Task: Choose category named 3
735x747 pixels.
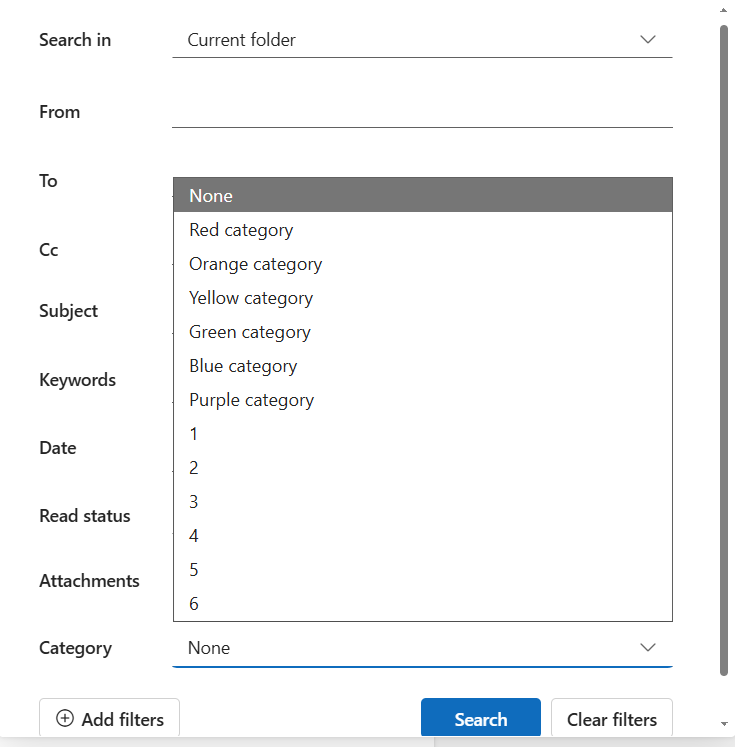Action: 423,502
